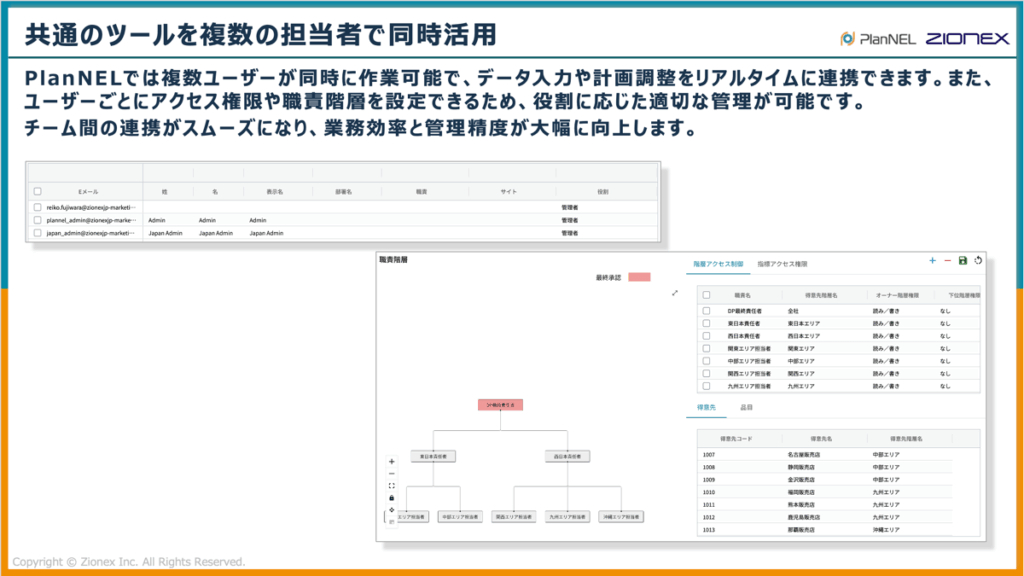Click the japan_admin email cell
This screenshot has width=1024, height=576.
coord(91,232)
